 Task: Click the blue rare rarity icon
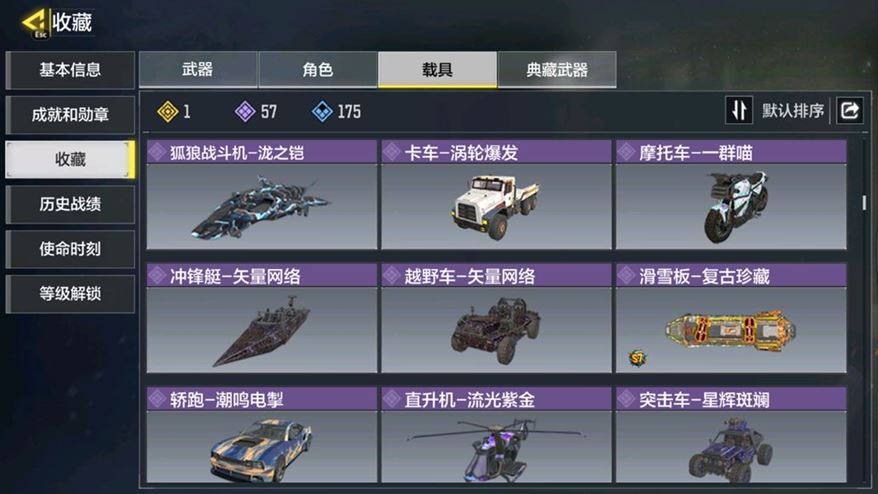click(322, 111)
